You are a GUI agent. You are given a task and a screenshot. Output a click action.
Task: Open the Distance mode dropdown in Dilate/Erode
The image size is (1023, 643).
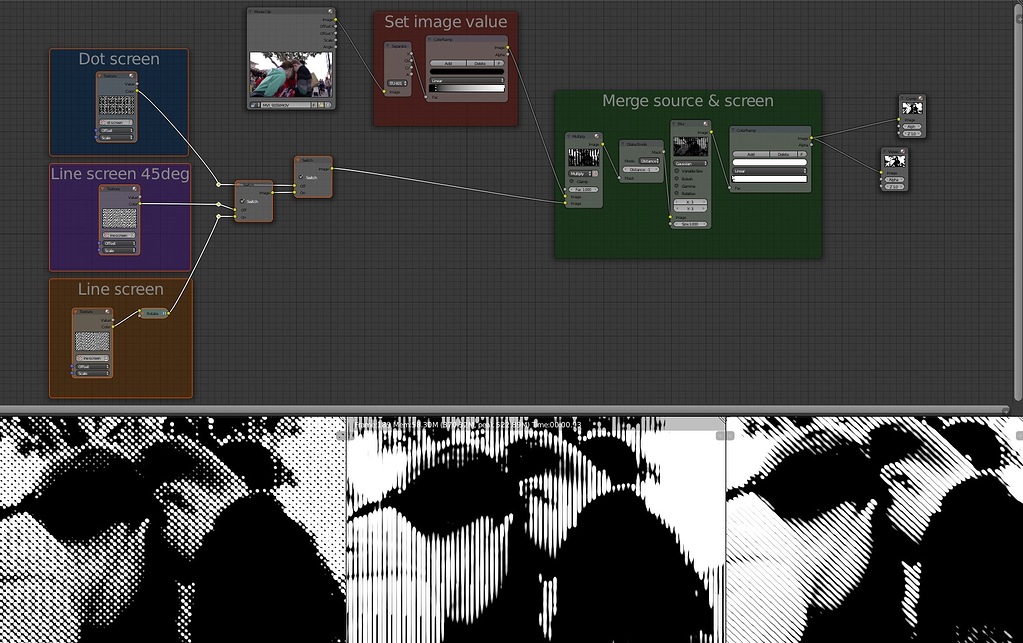[x=649, y=161]
